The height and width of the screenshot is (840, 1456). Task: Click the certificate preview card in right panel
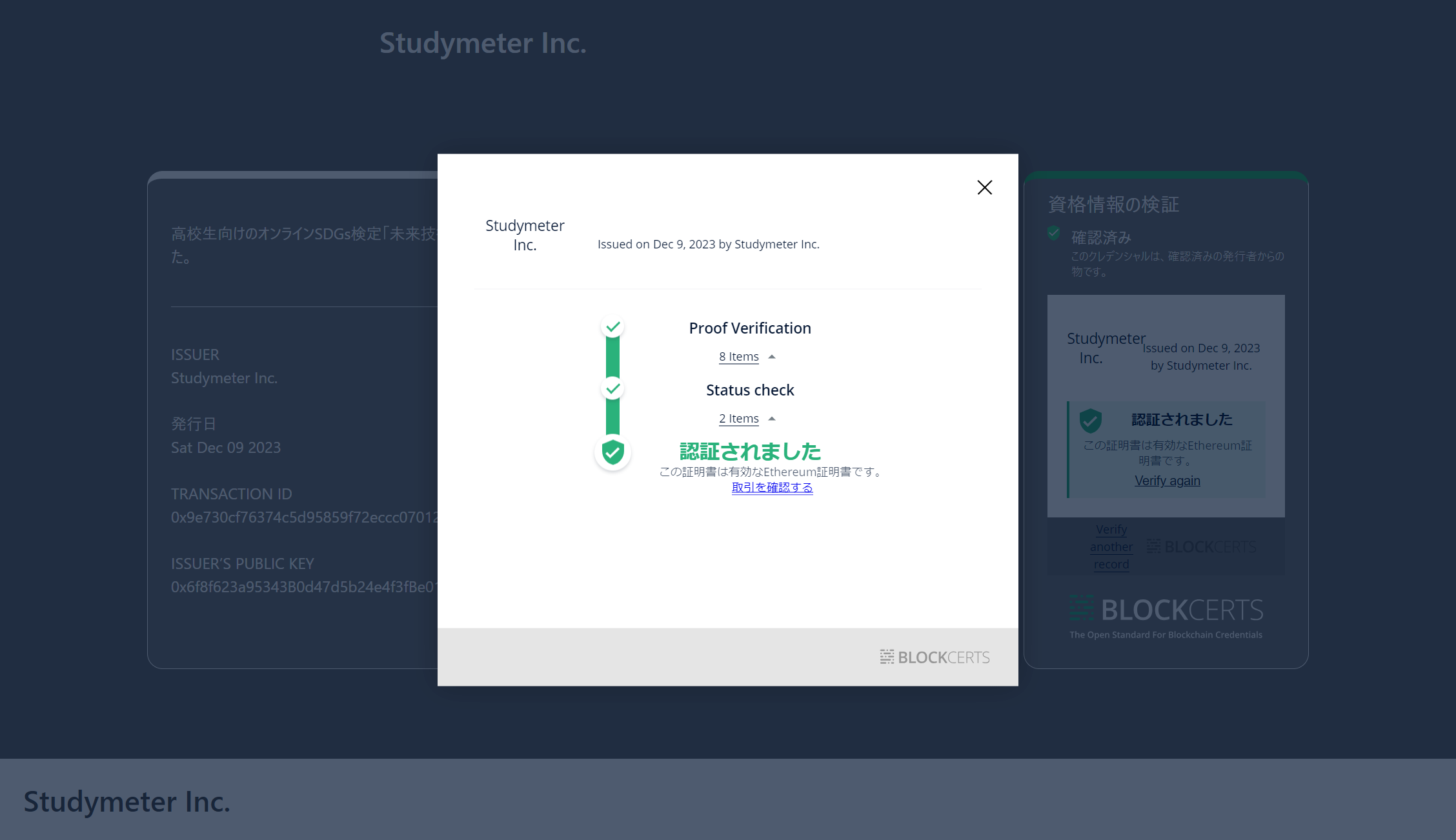1166,406
